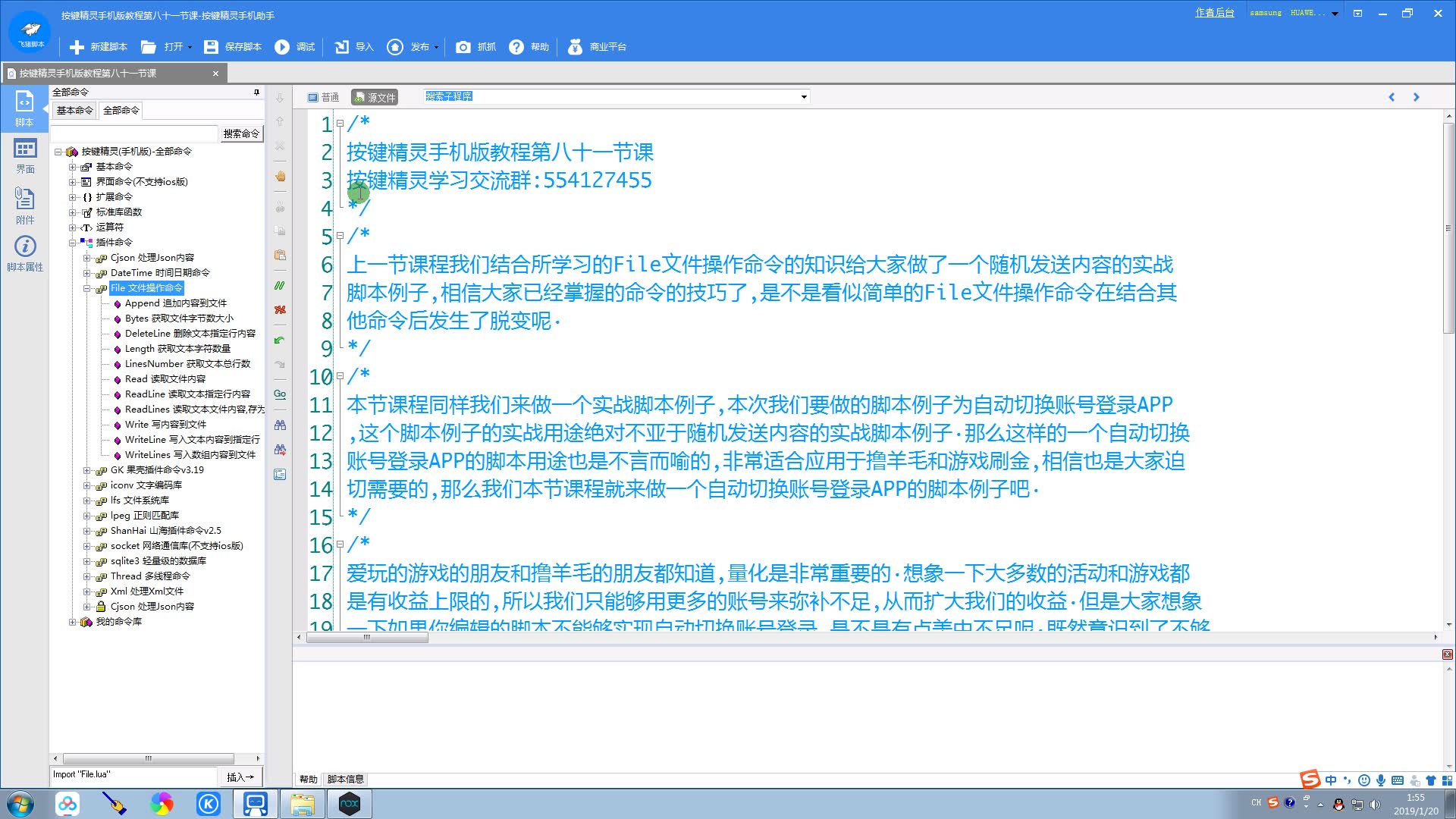
Task: Click the Go to line icon
Action: pyautogui.click(x=280, y=394)
